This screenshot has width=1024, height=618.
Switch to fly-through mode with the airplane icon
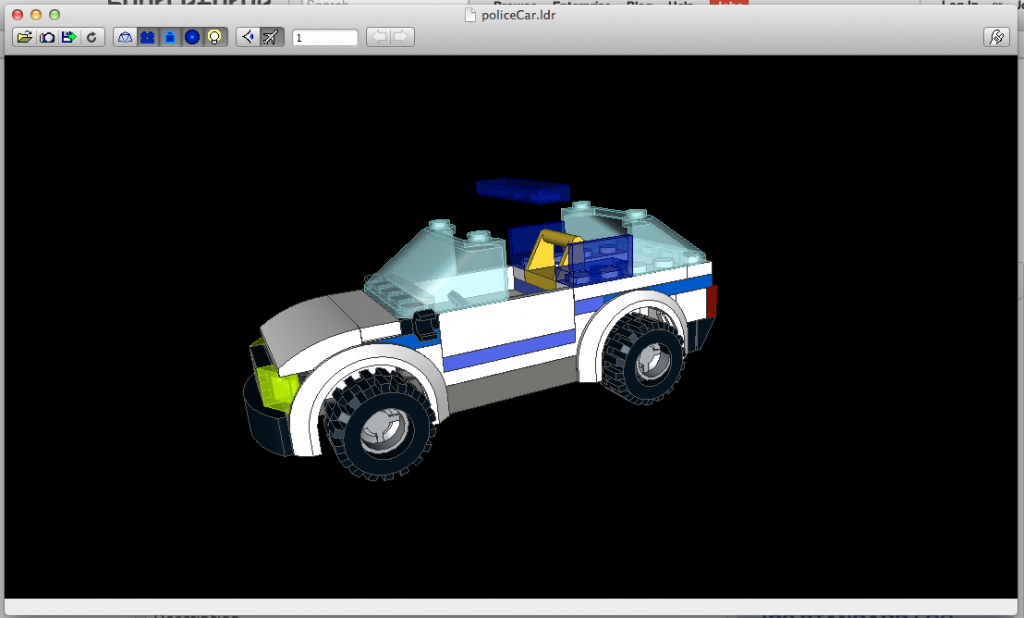point(271,37)
